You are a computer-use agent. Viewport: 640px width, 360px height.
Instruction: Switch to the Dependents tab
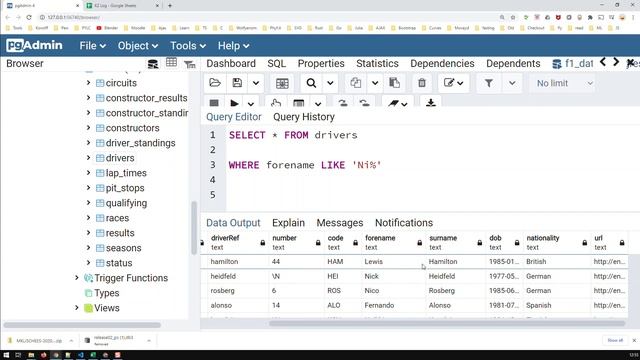(513, 64)
